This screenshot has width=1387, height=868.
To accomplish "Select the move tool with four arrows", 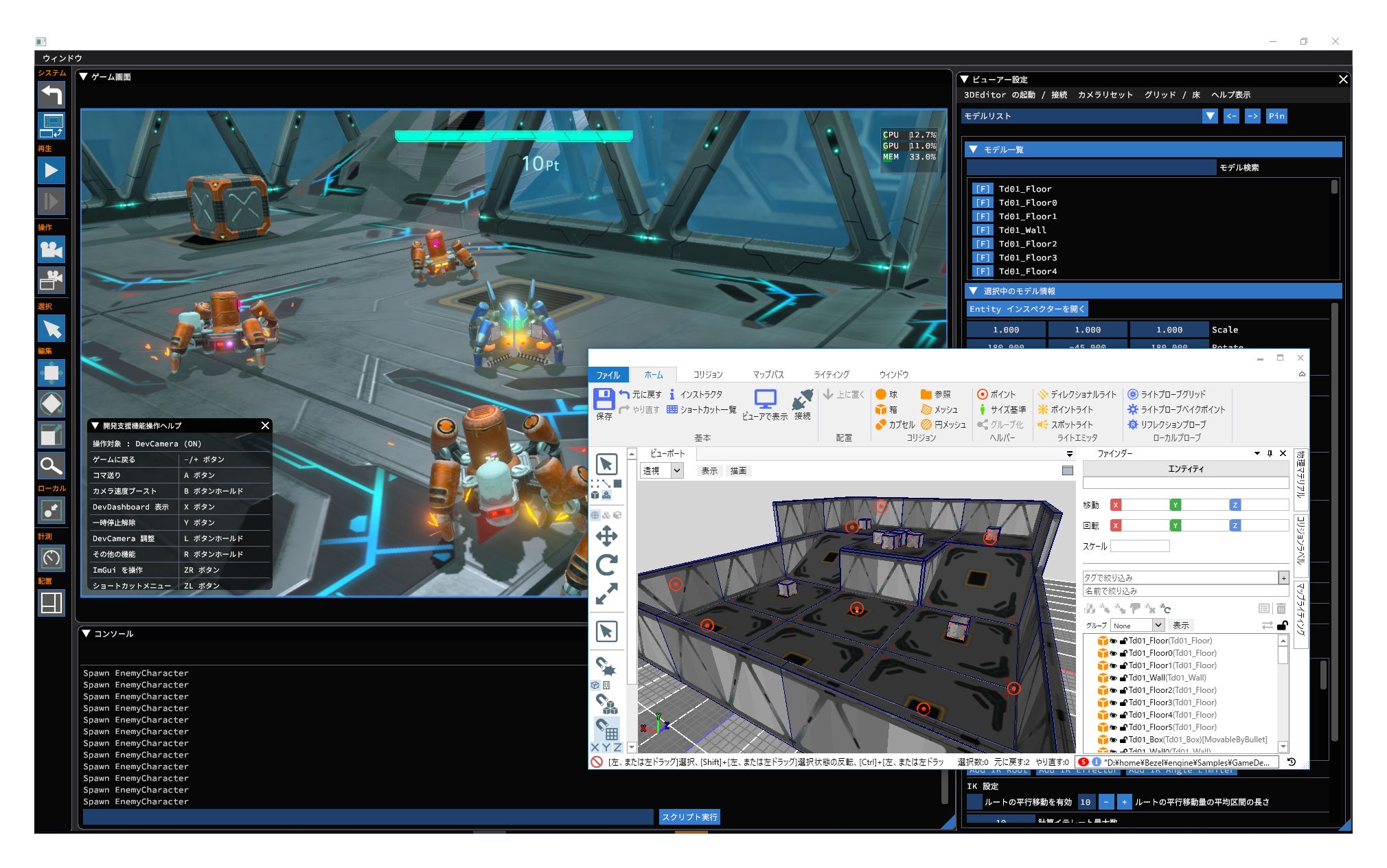I will click(x=606, y=536).
